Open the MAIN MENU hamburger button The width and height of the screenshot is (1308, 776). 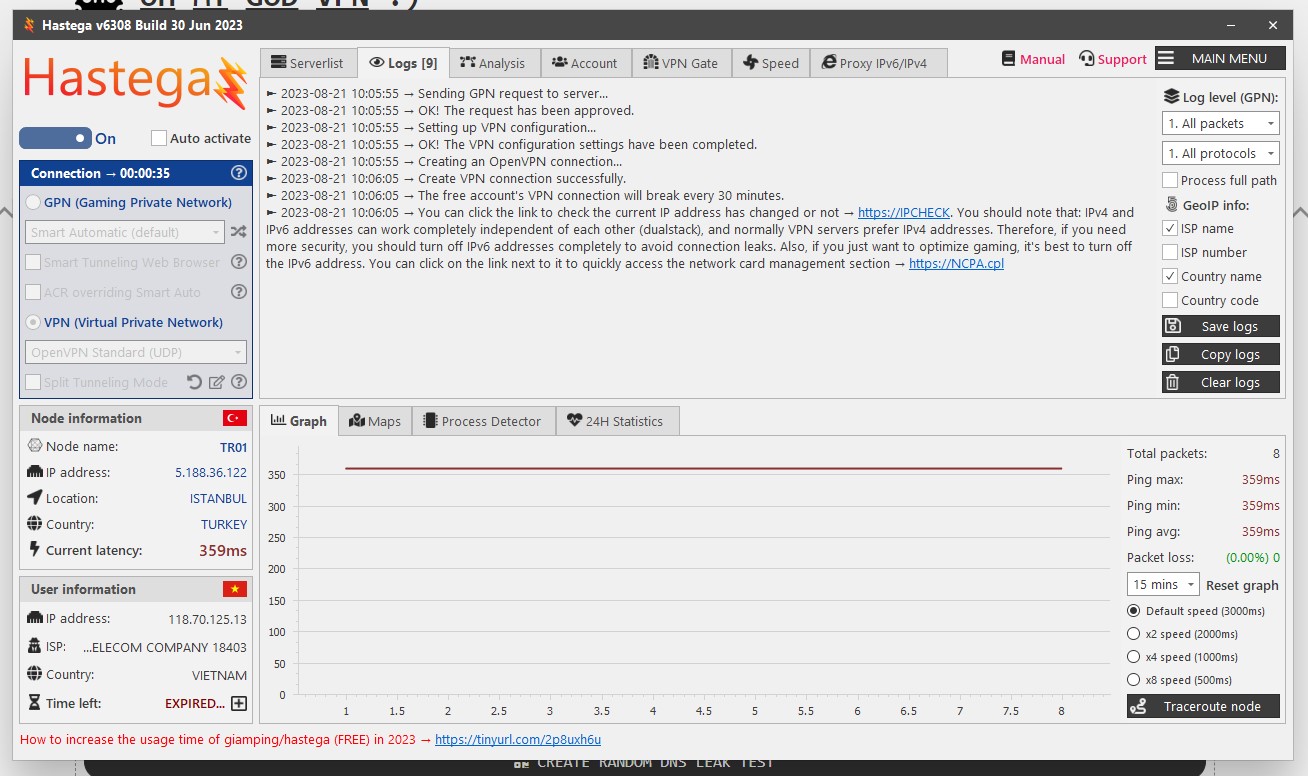tap(1219, 59)
